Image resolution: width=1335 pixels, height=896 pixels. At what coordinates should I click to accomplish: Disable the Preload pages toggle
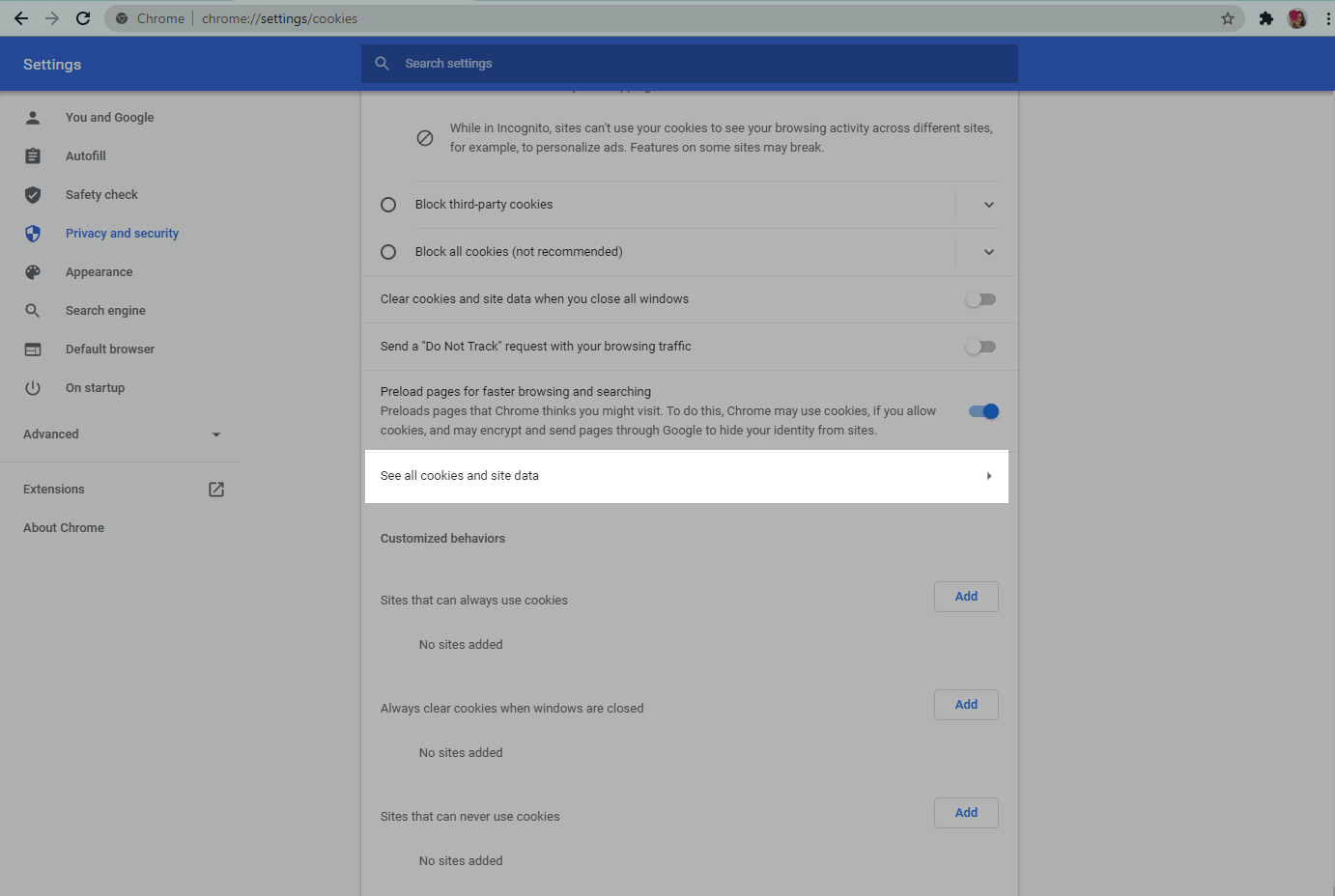point(983,411)
